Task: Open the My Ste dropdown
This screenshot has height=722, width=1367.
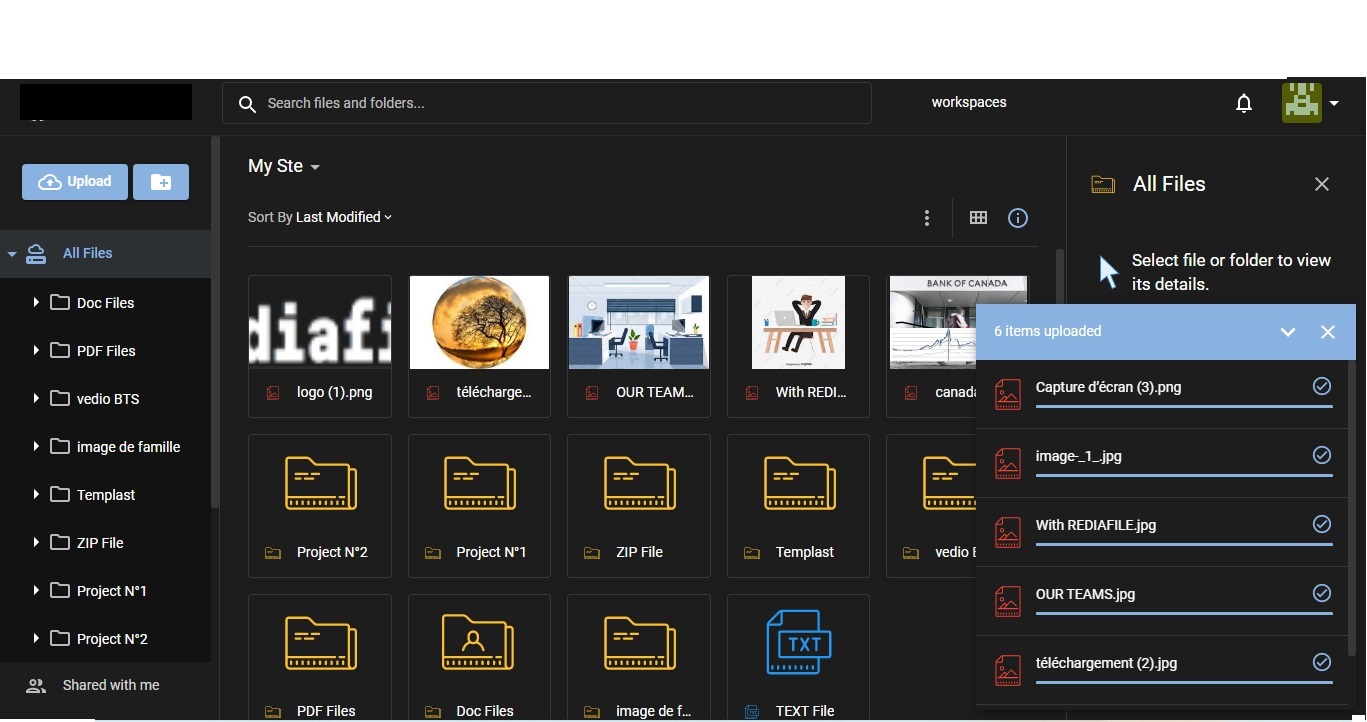Action: [x=284, y=166]
